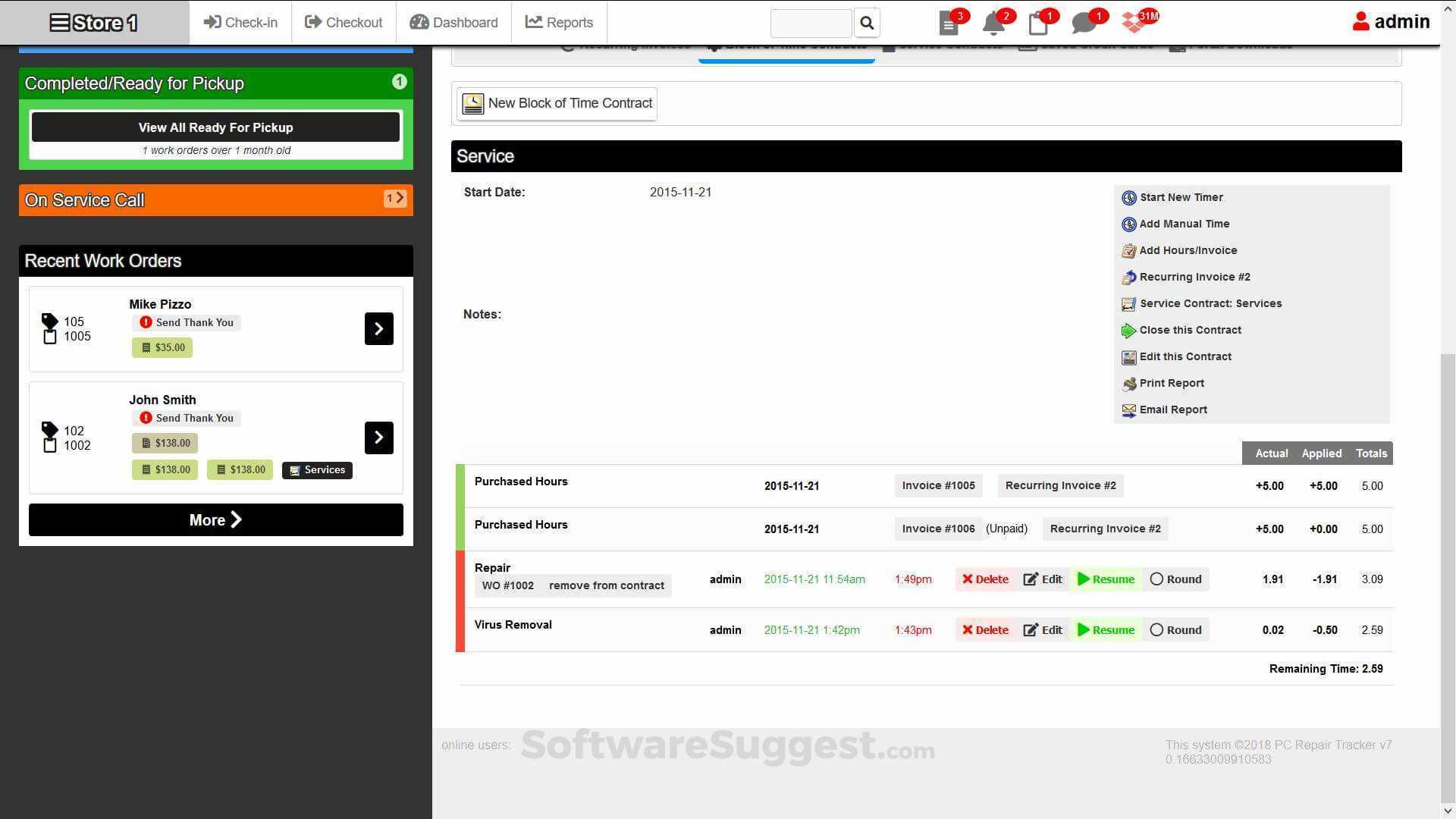
Task: Click the Print Report printer icon
Action: pyautogui.click(x=1129, y=384)
